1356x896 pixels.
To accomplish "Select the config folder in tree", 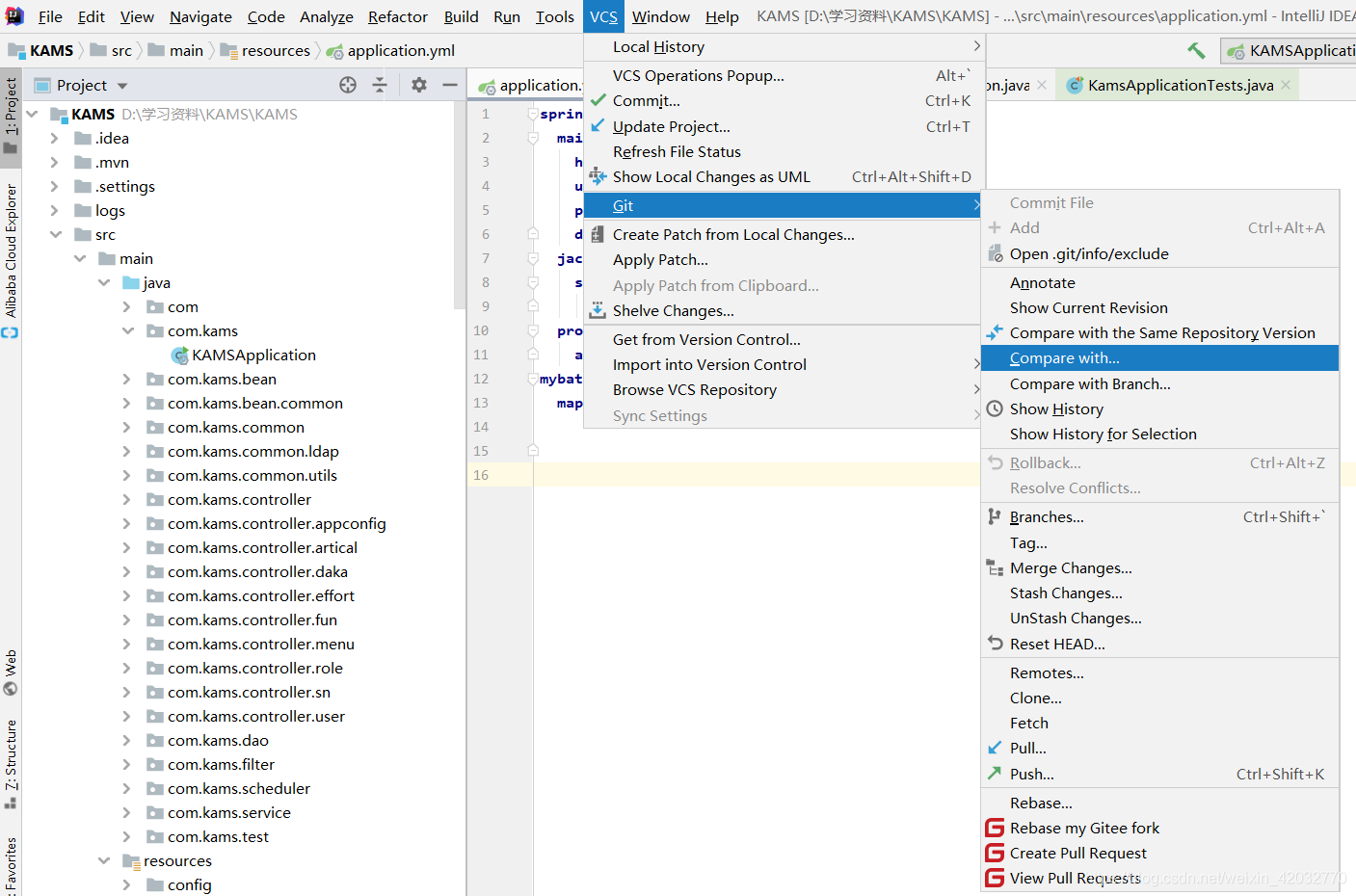I will (190, 884).
